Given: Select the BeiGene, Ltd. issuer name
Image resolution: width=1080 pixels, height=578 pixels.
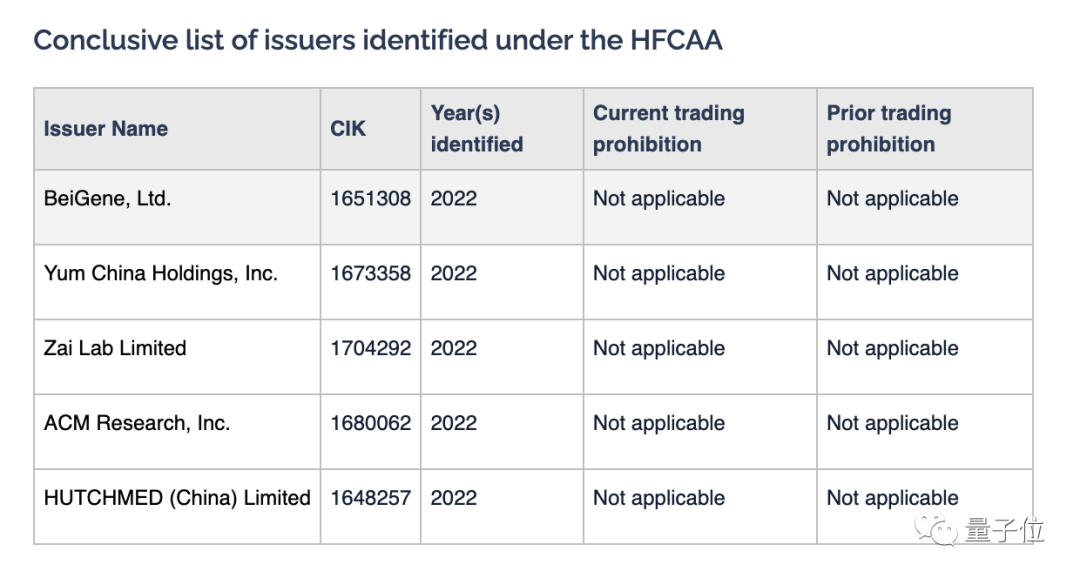Looking at the screenshot, I should pyautogui.click(x=107, y=199).
